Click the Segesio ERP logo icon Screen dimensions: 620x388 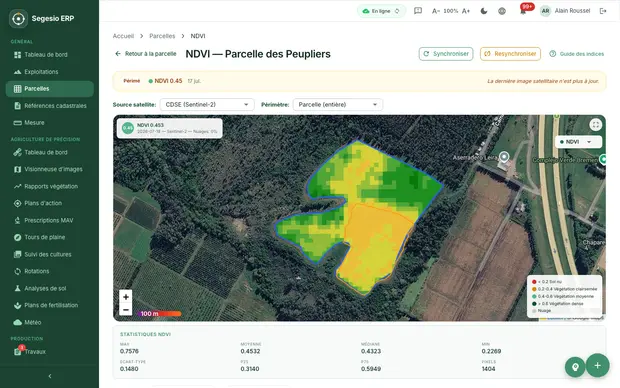[x=18, y=19]
